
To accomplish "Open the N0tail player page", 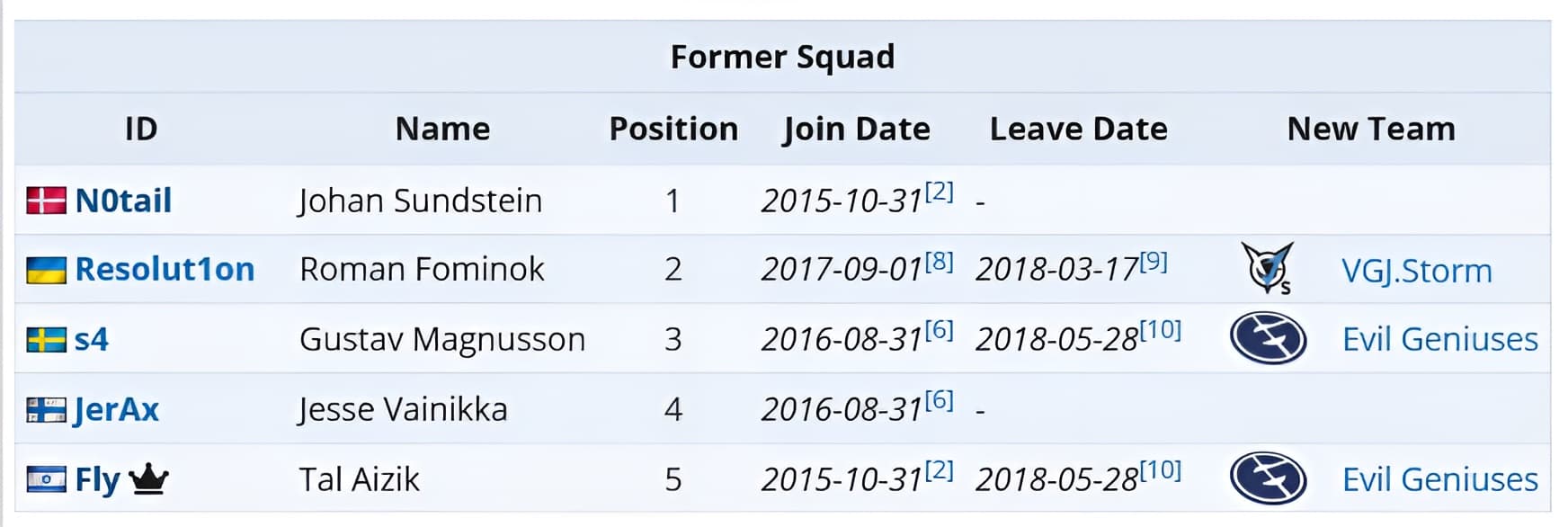I will [123, 201].
